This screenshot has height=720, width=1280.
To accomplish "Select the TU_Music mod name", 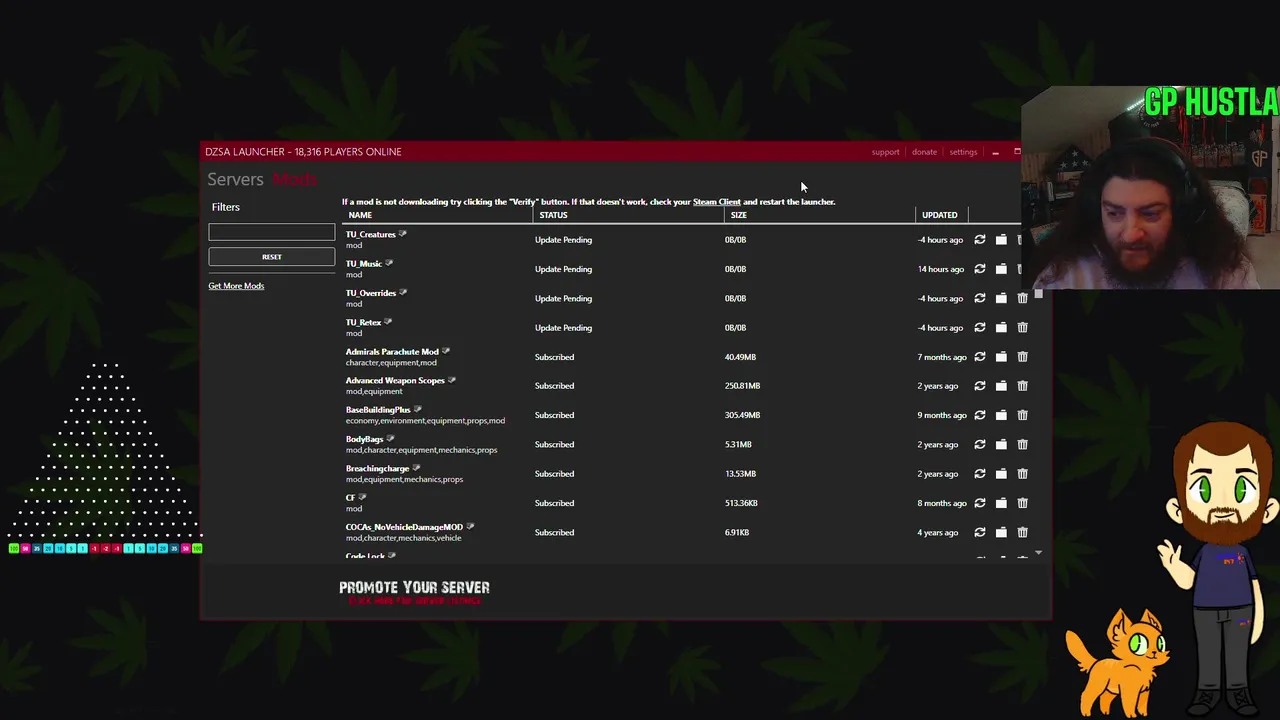I will tap(364, 263).
